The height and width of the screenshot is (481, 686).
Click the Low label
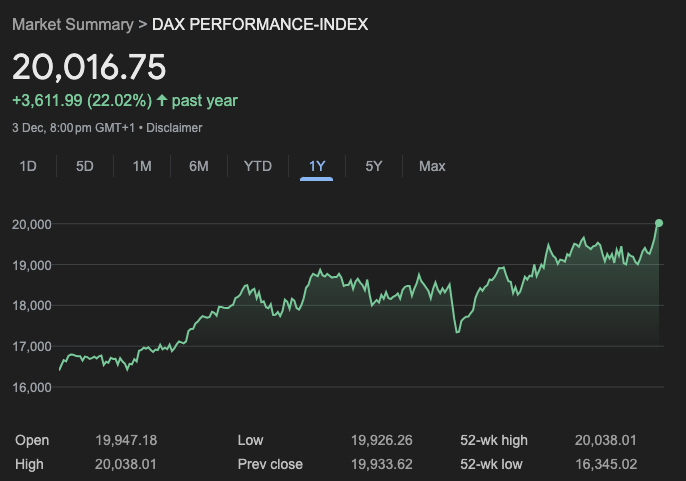pos(250,440)
